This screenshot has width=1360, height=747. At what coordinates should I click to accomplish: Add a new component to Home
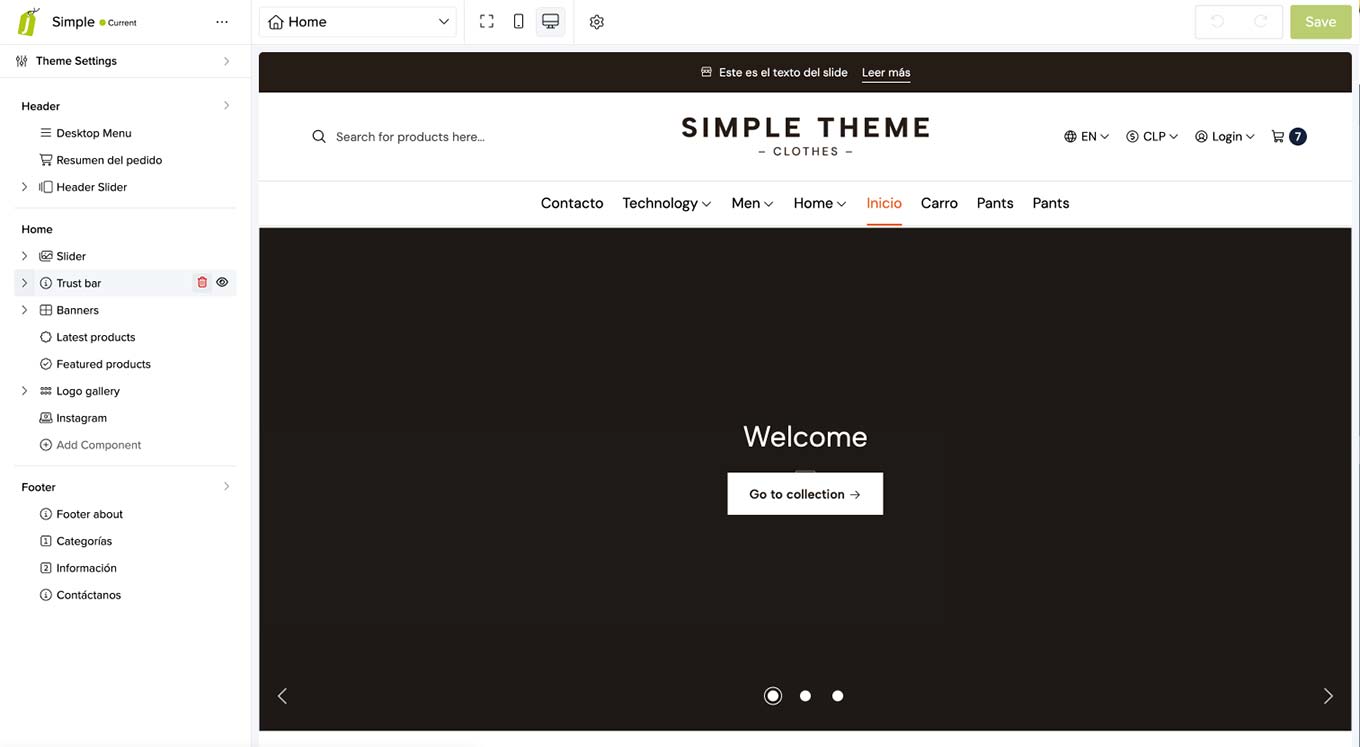click(90, 444)
